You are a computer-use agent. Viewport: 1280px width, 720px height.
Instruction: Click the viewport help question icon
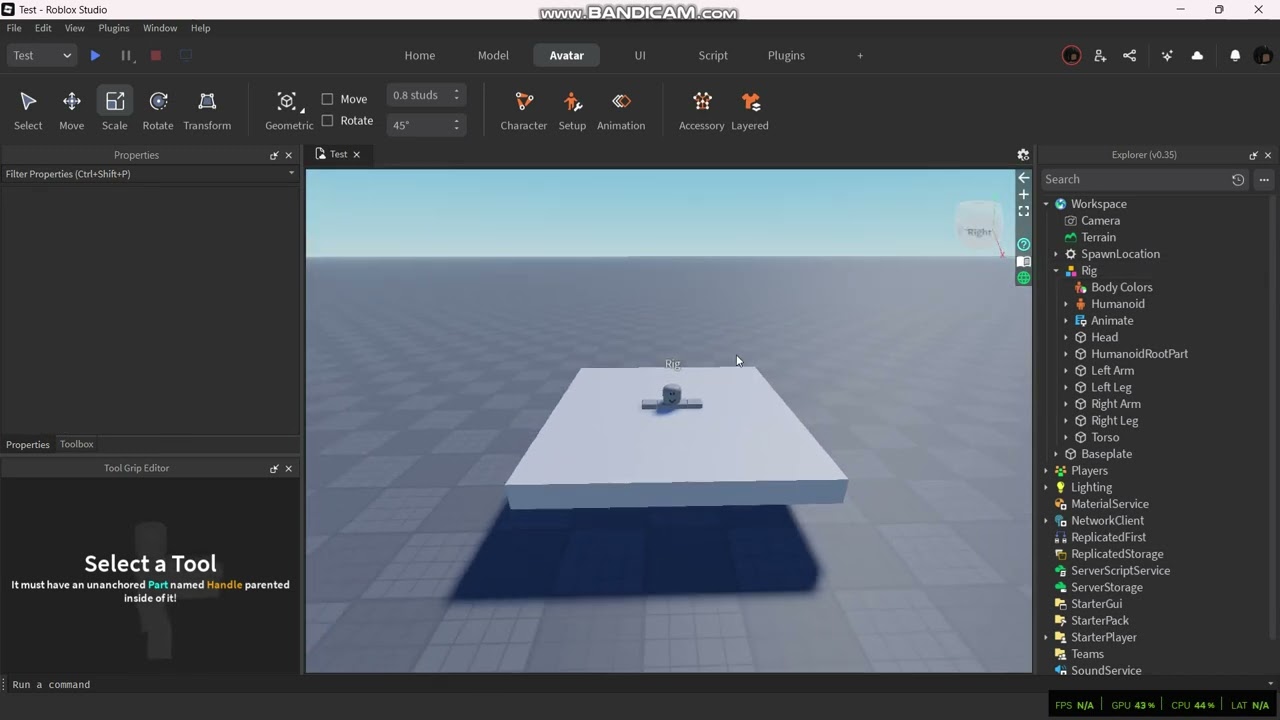tap(1023, 244)
